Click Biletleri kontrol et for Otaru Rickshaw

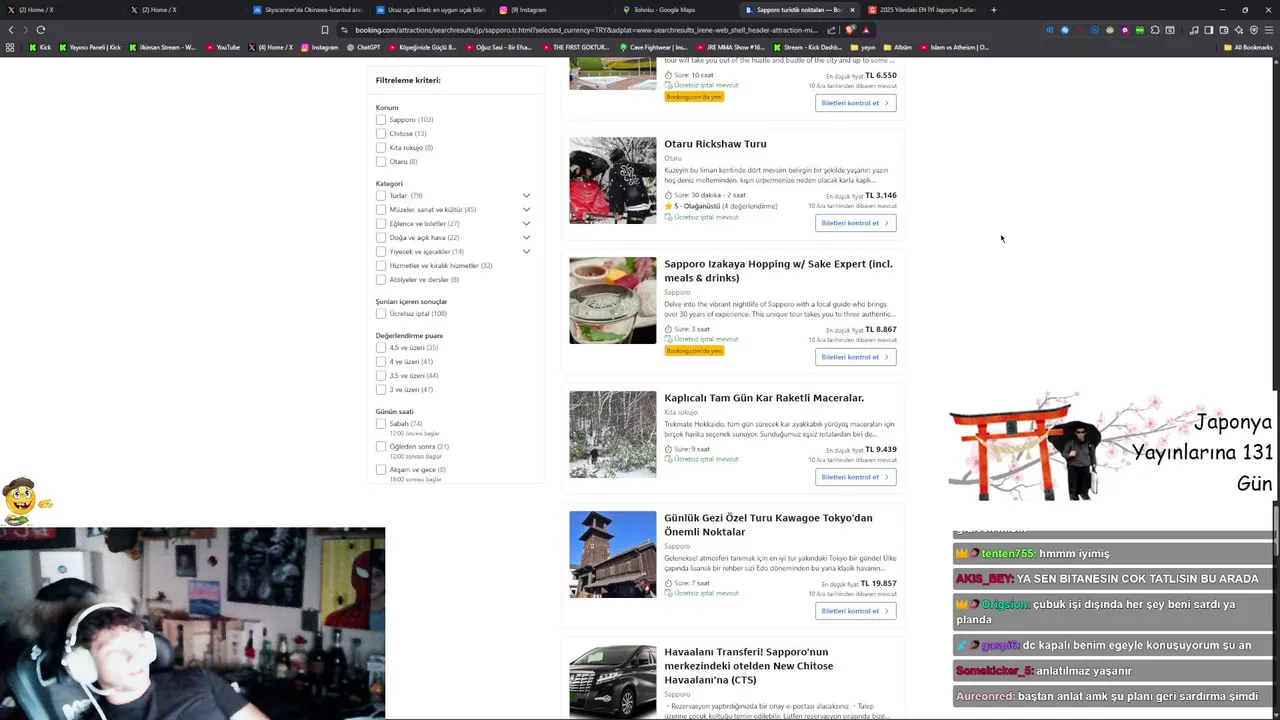tap(855, 223)
